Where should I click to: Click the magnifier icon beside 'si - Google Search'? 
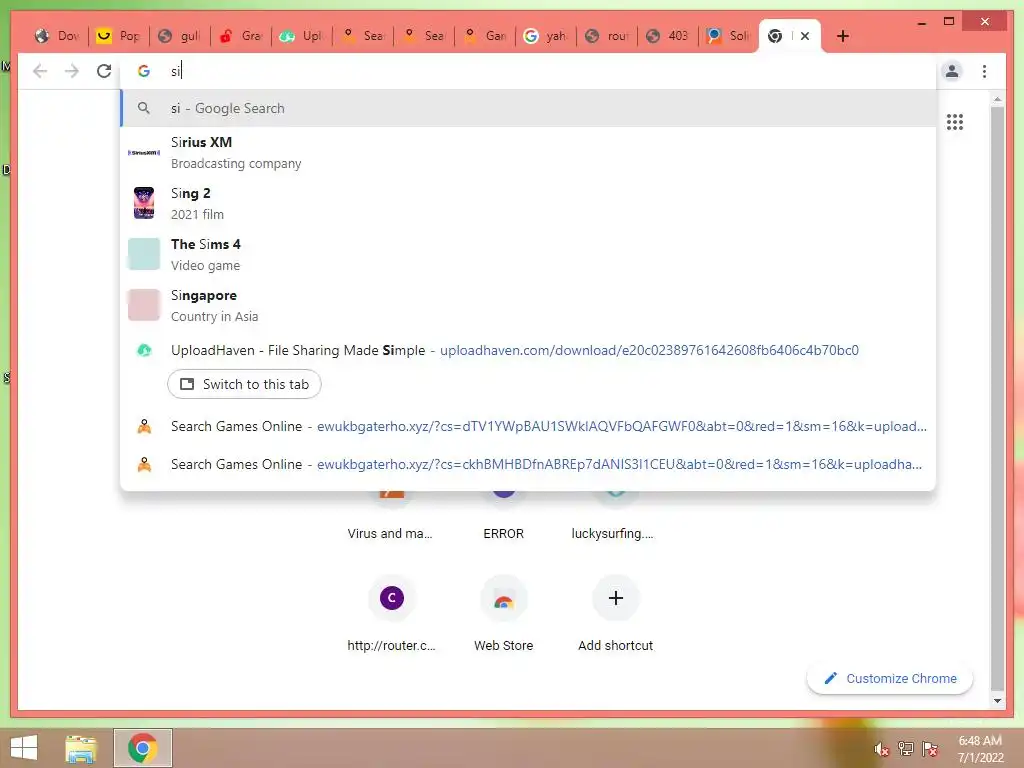[144, 108]
